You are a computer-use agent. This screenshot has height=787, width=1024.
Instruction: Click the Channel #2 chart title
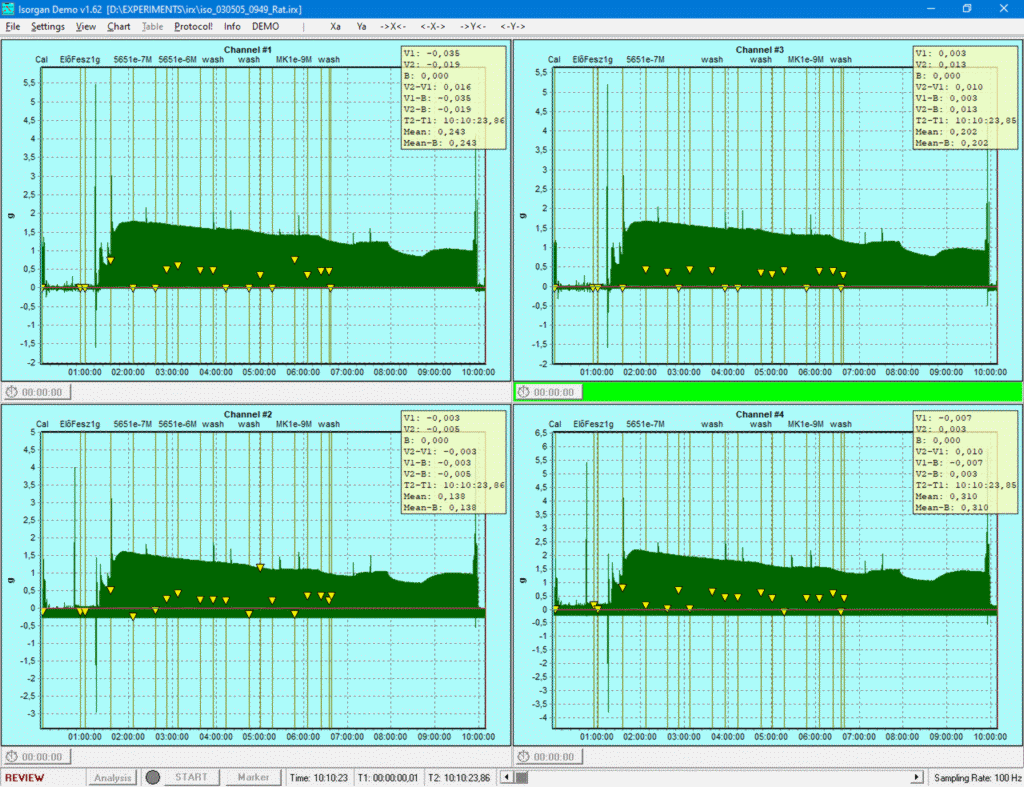pyautogui.click(x=248, y=414)
